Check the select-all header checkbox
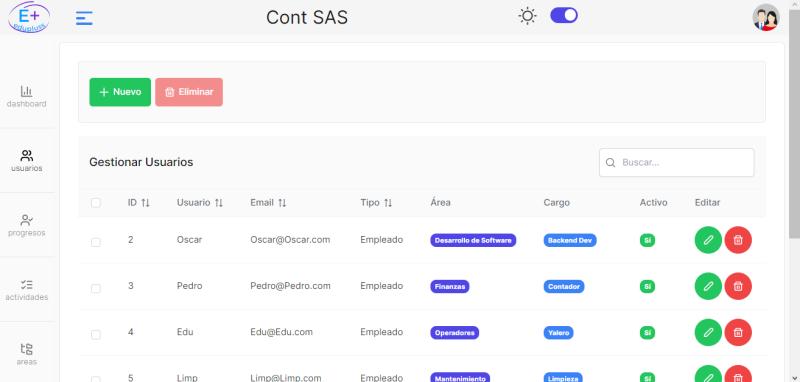This screenshot has height=382, width=800. [x=96, y=203]
